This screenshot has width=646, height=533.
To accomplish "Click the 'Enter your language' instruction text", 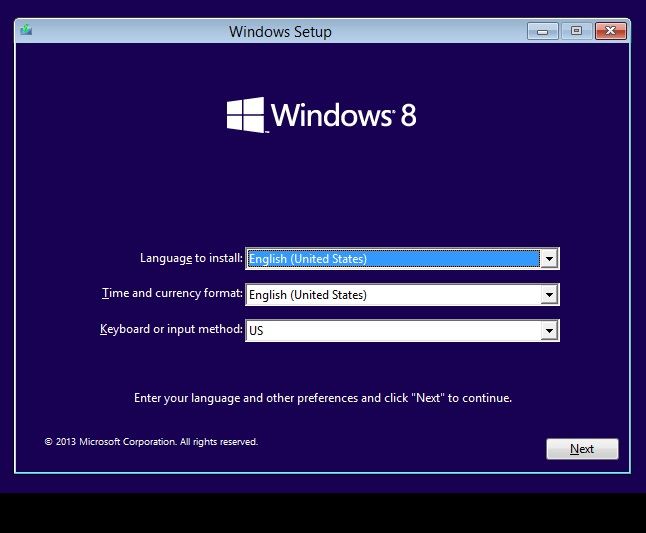I will coord(323,398).
